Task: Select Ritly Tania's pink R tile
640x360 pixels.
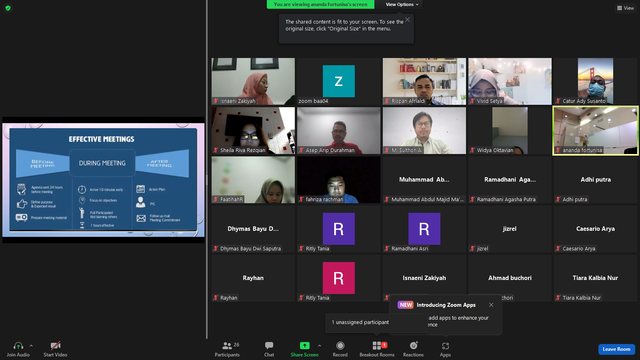Action: click(x=338, y=278)
